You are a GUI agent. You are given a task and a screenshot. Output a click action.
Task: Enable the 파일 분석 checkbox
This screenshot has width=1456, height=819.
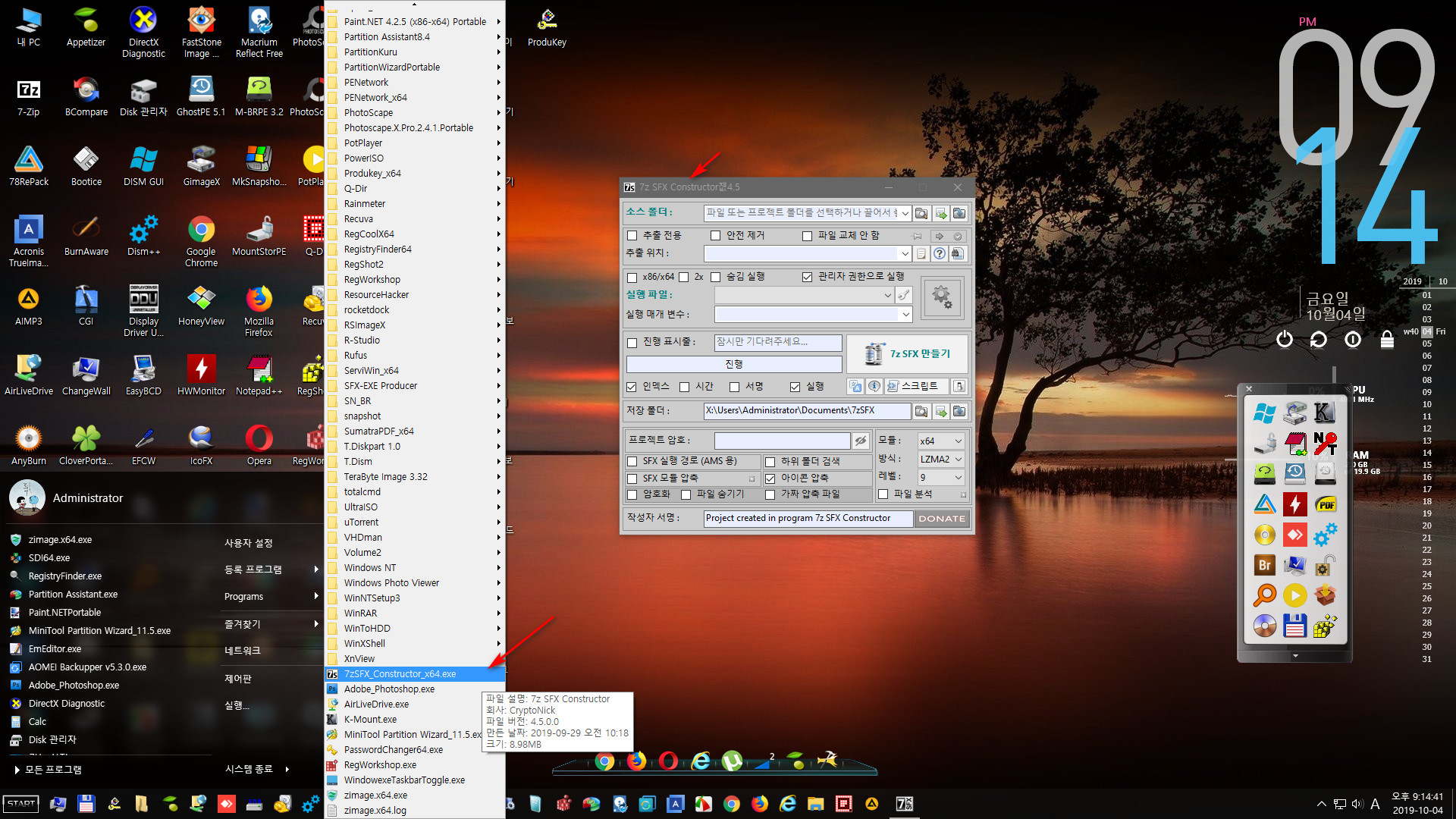click(883, 494)
